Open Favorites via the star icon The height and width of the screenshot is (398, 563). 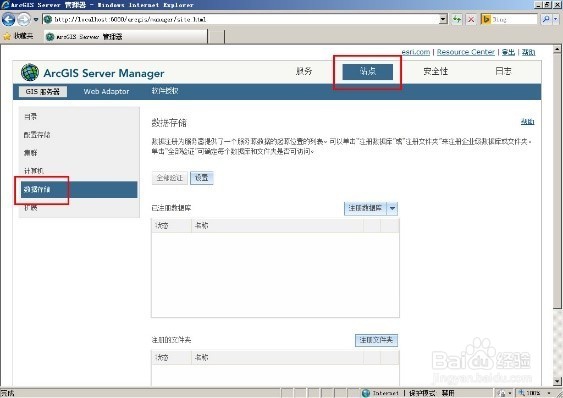(7, 36)
